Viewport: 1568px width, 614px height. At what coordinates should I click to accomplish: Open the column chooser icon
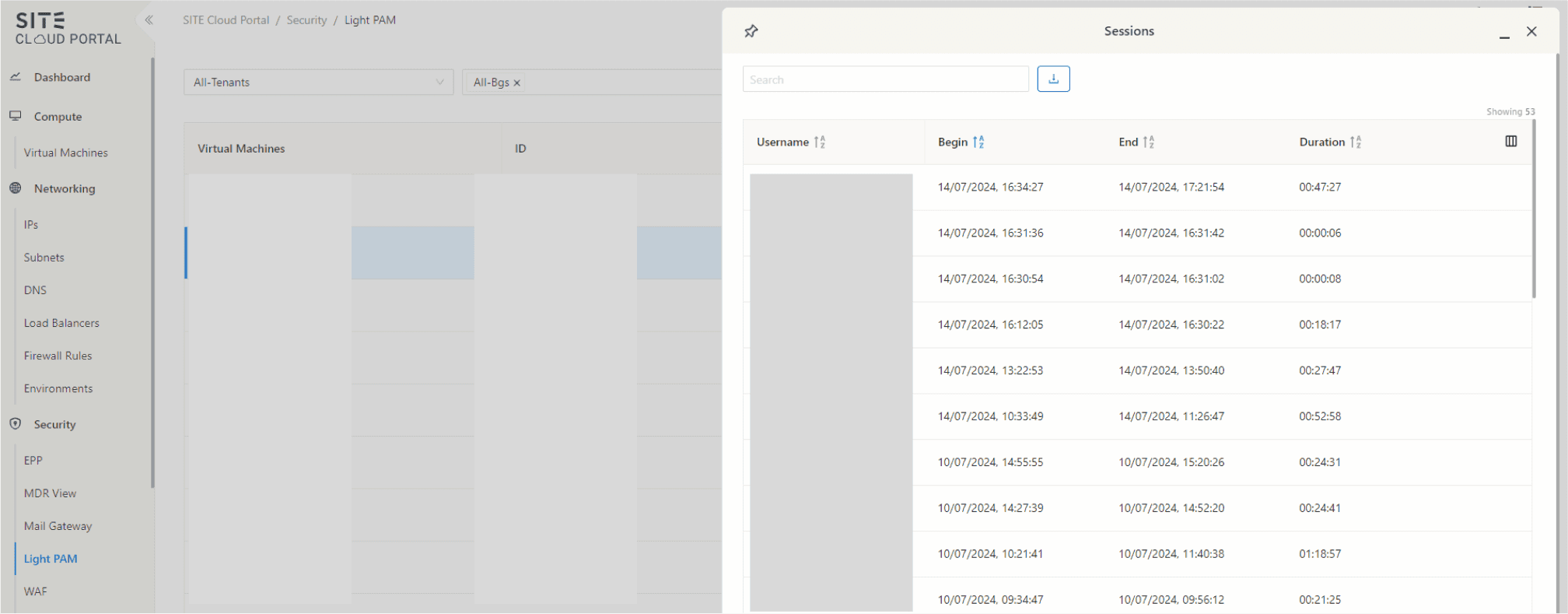1510,142
